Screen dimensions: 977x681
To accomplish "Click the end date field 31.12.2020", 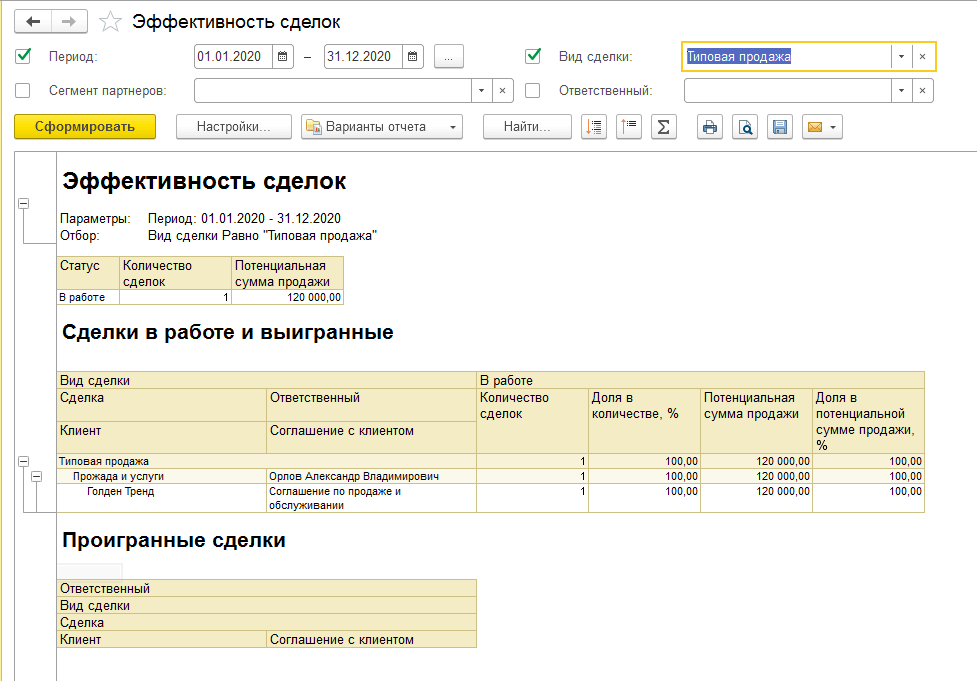I will [x=363, y=57].
